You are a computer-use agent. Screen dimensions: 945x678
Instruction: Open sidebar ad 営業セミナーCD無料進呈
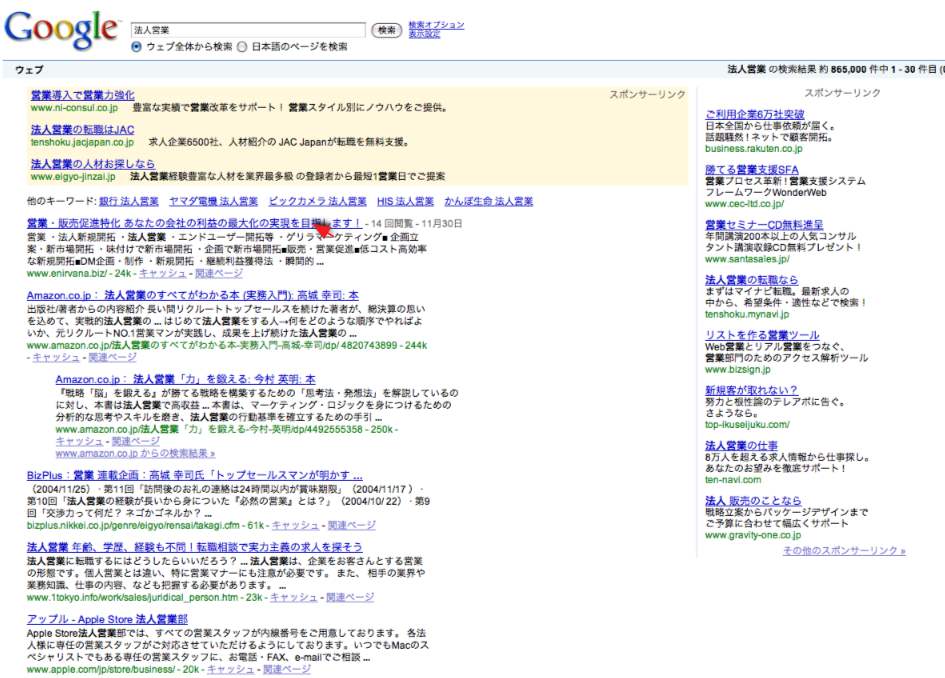click(x=764, y=225)
